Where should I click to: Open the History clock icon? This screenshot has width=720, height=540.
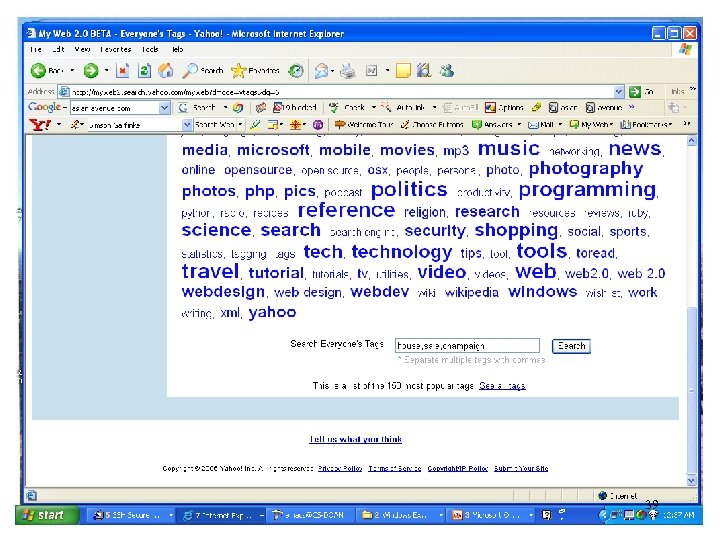(x=296, y=71)
